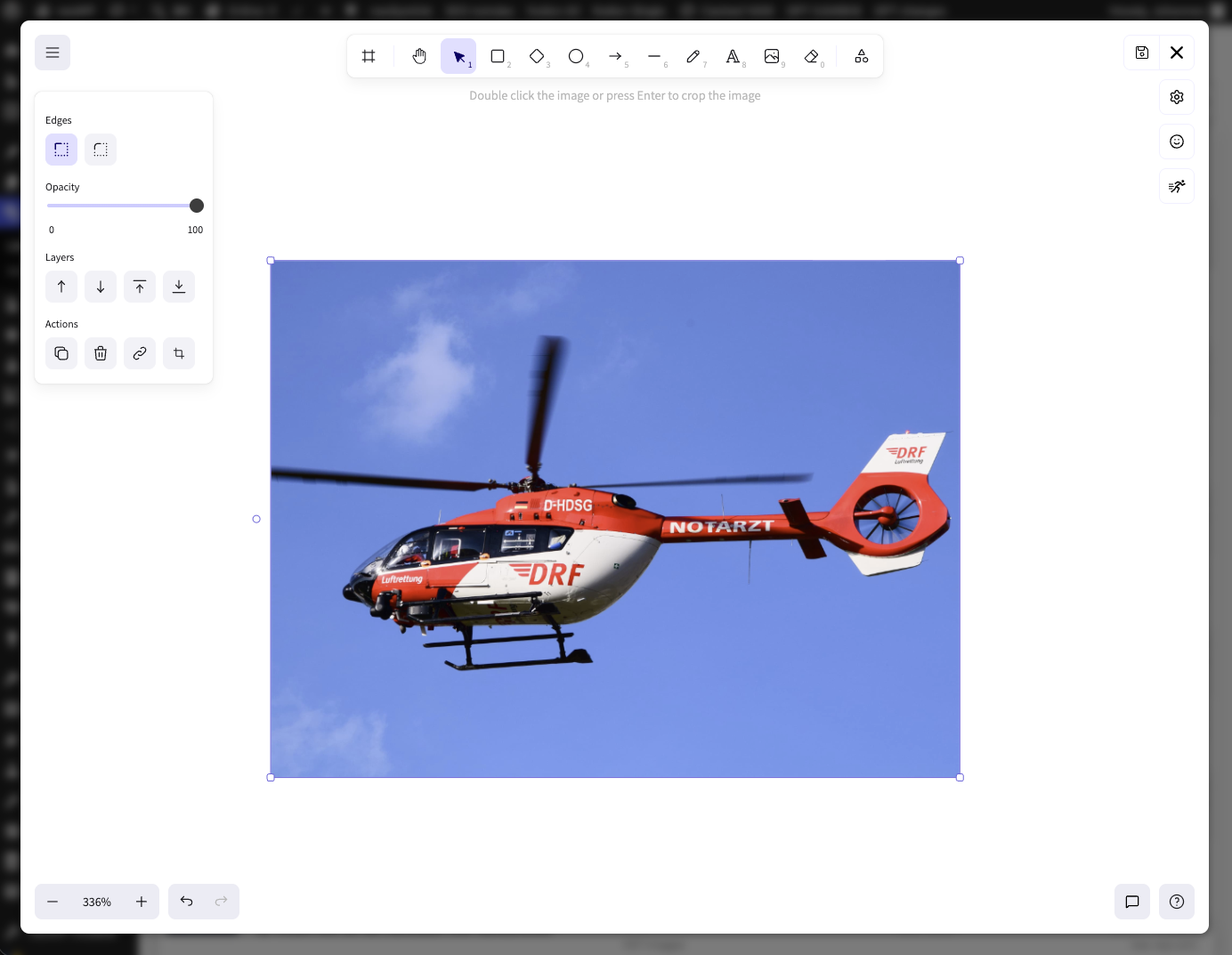Save the drawing with the disk icon
This screenshot has height=955, width=1232.
(x=1142, y=53)
